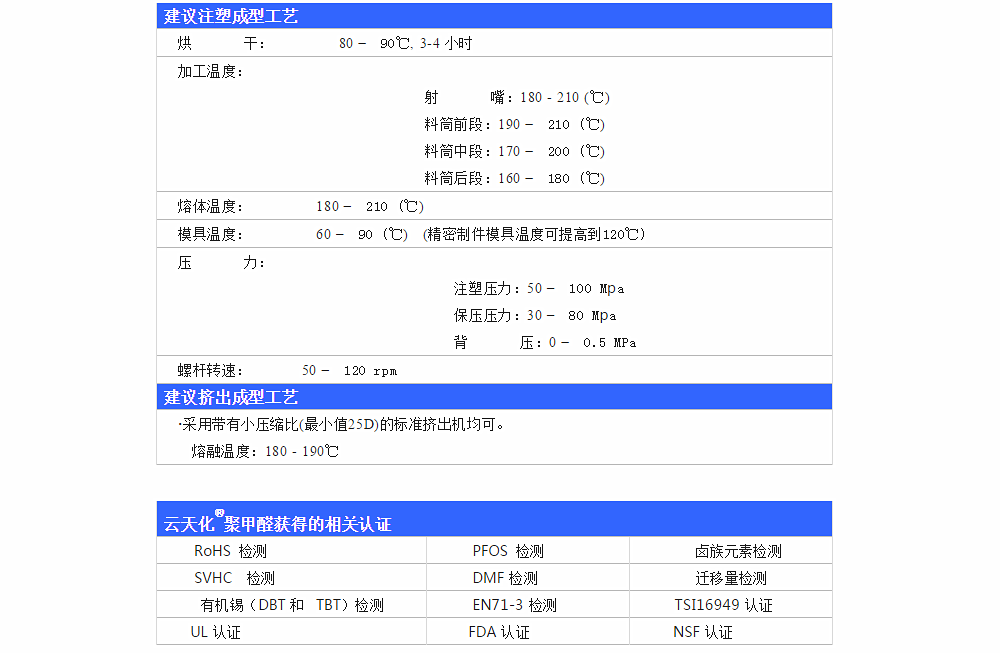Click the 建议注塑成型工艺 section header
This screenshot has width=1000, height=653.
[231, 16]
